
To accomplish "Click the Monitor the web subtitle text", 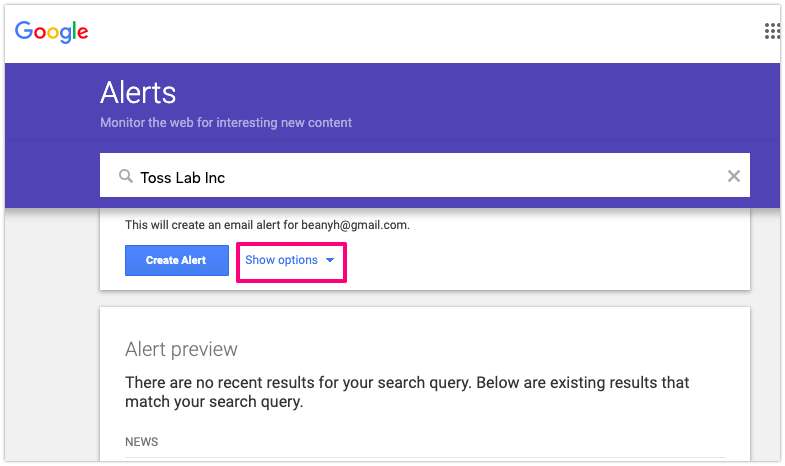I will coord(226,123).
